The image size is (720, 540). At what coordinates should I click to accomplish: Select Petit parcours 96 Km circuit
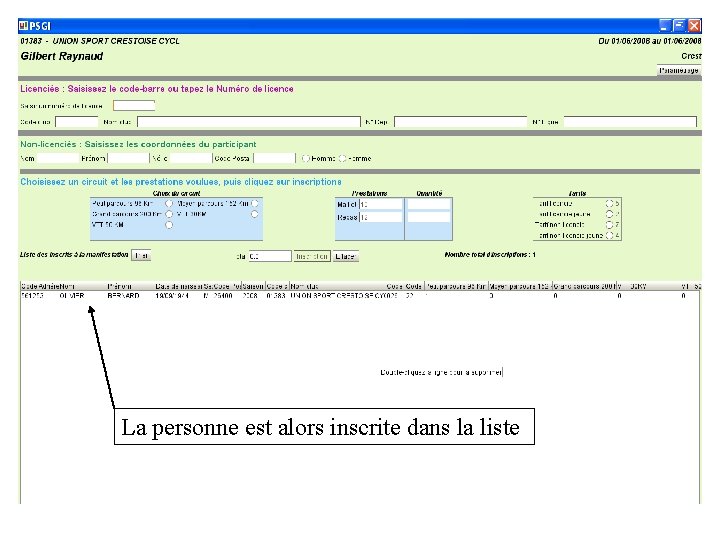169,203
